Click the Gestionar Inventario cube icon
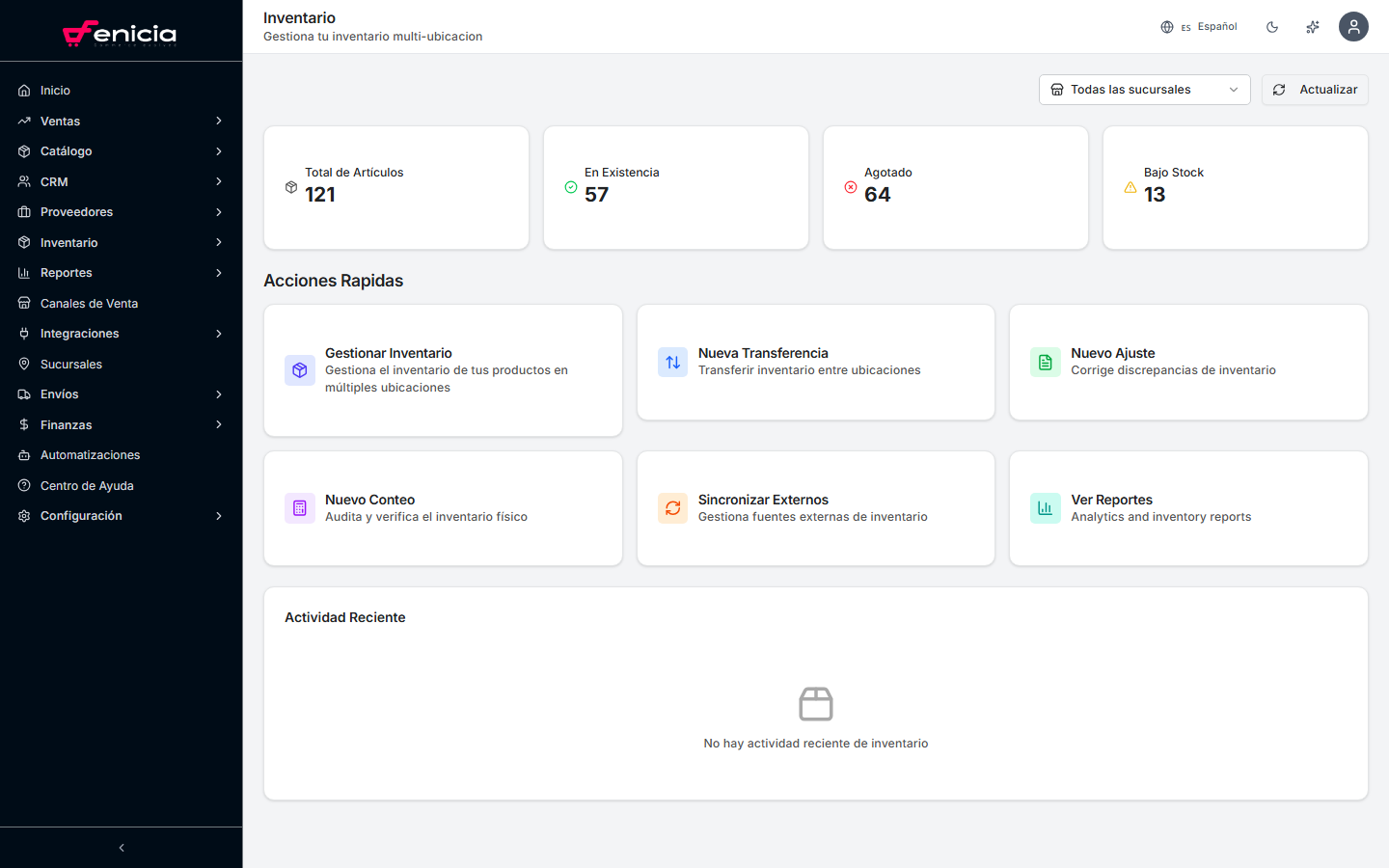This screenshot has height=868, width=1389. (x=300, y=370)
